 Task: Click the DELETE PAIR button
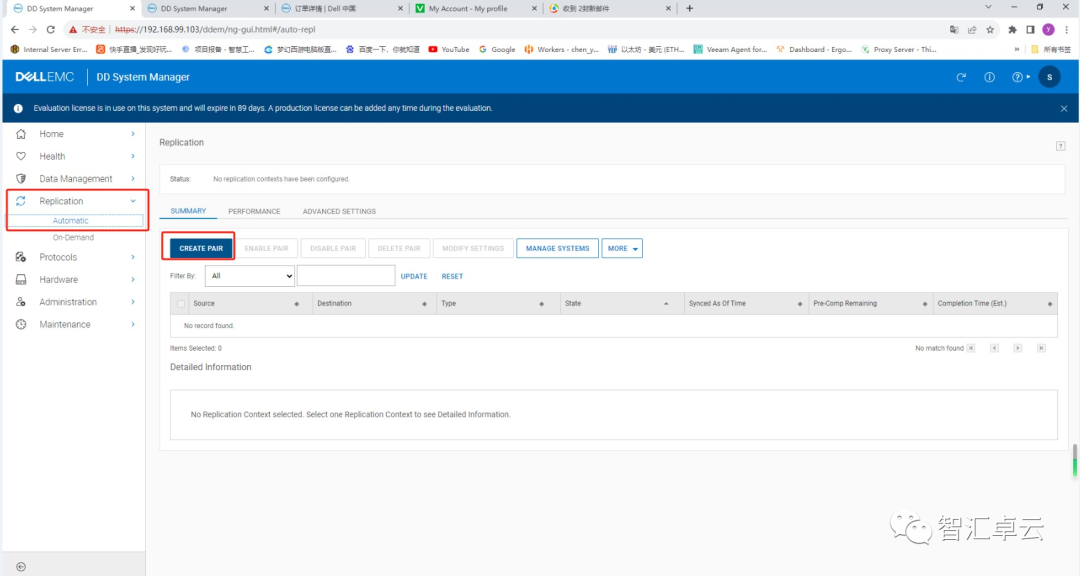click(x=399, y=248)
